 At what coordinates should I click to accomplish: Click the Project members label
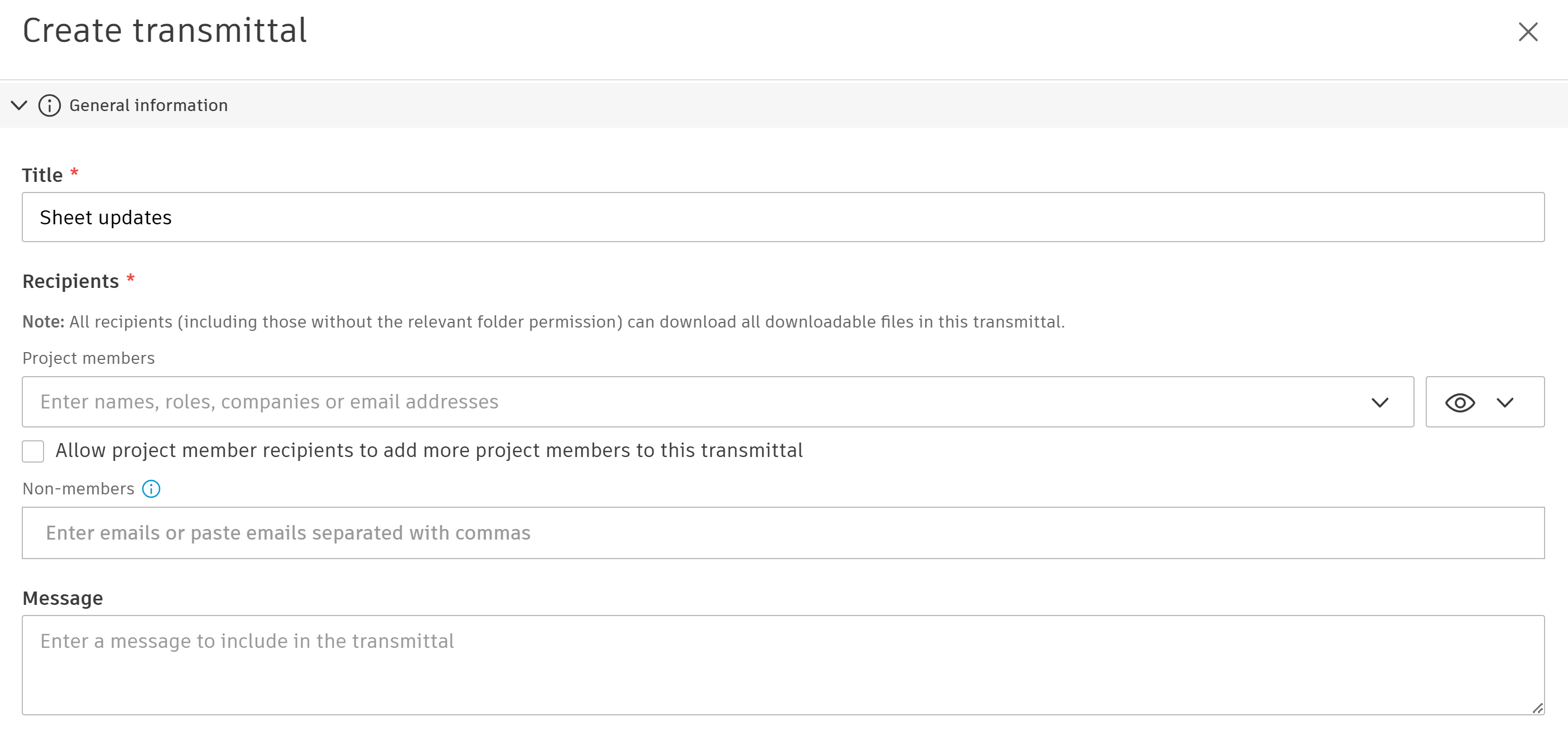[x=88, y=358]
